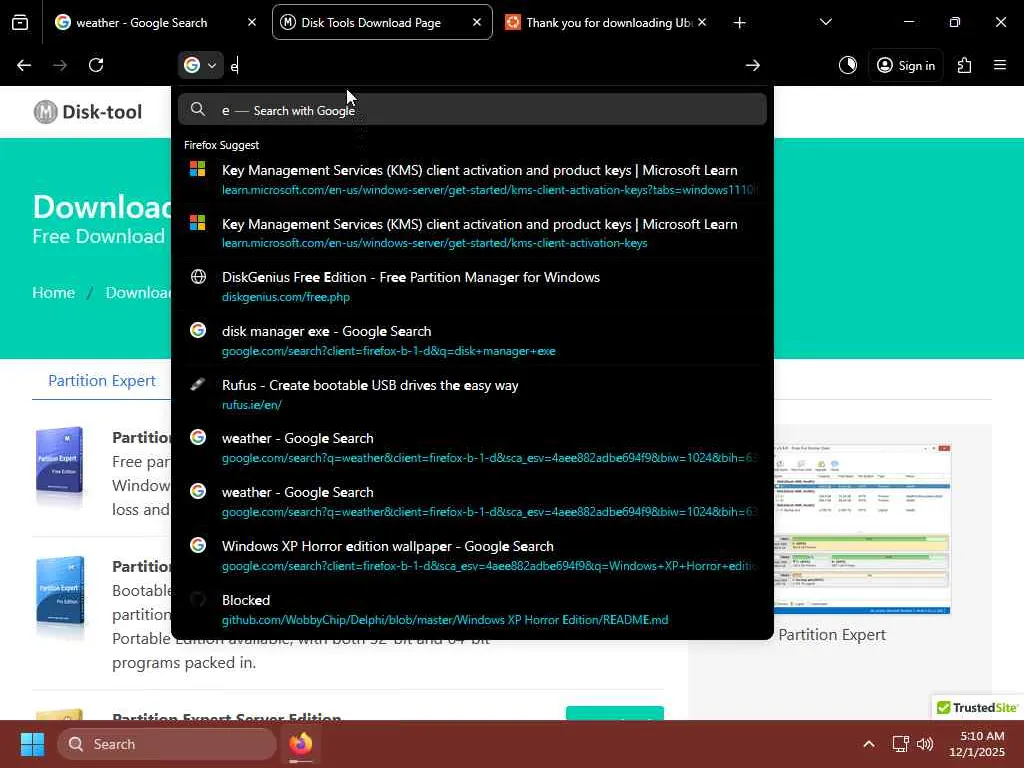Select 'e — Search with Google' suggestion
Image resolution: width=1024 pixels, height=768 pixels.
point(472,109)
